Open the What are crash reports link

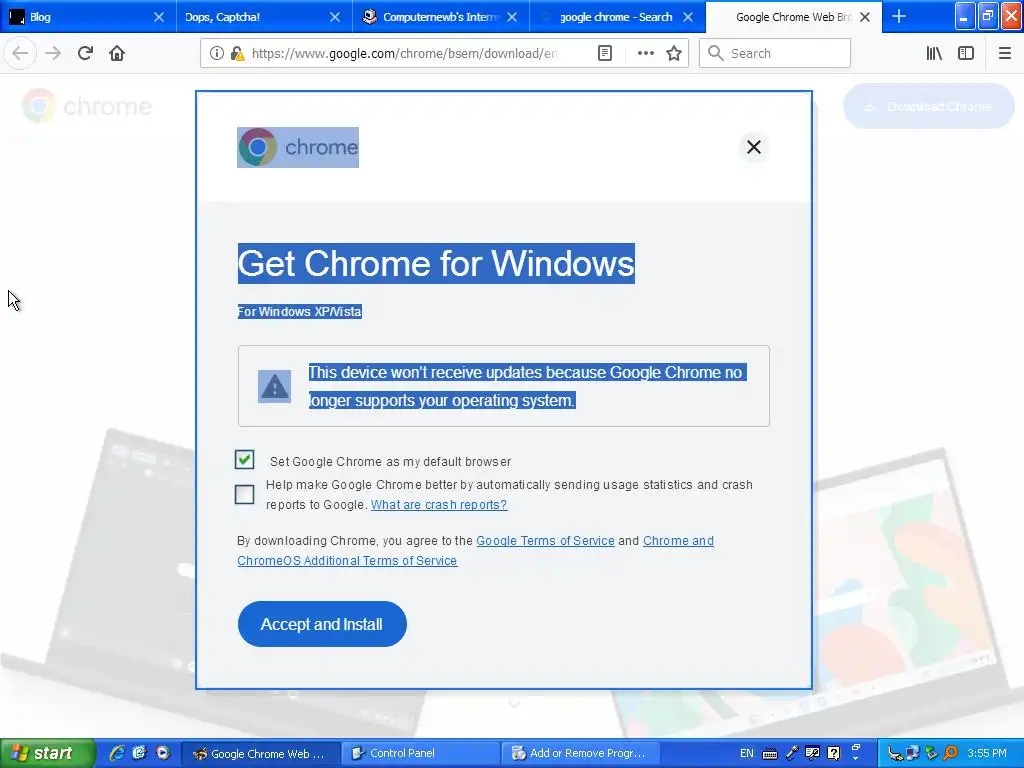coord(439,505)
